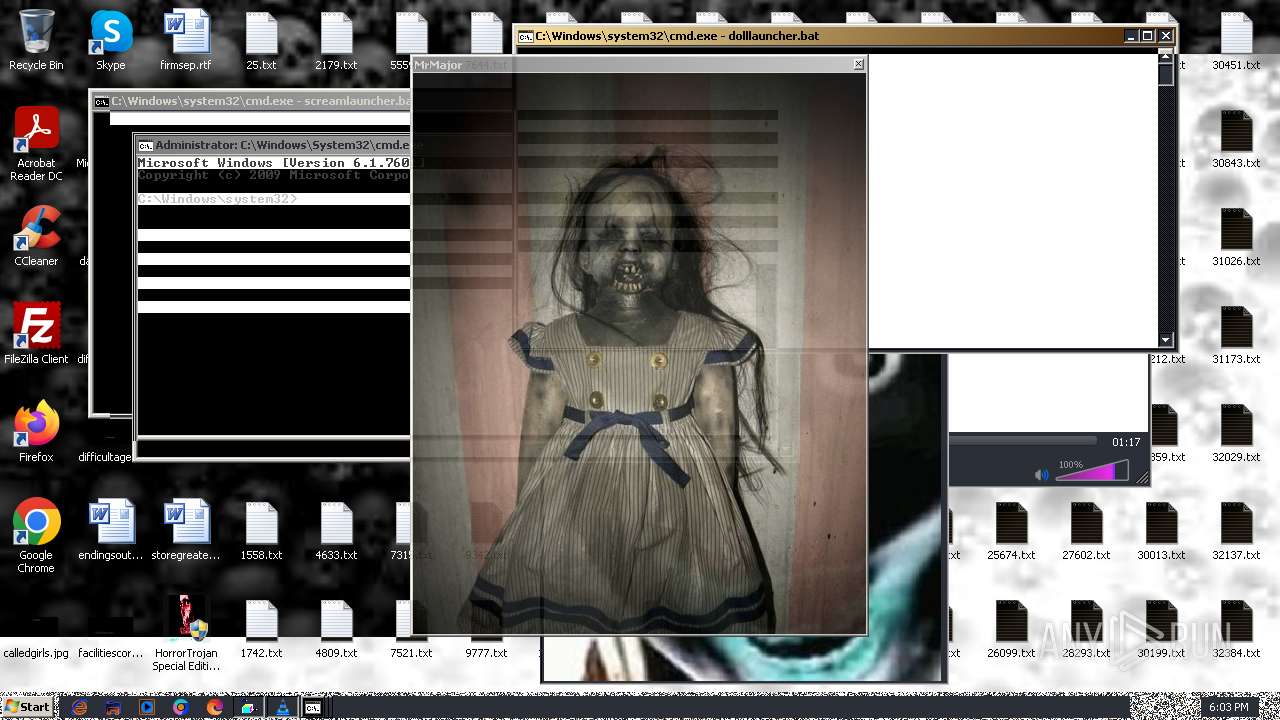This screenshot has width=1280, height=720.
Task: Open the Recycle Bin desktop icon
Action: point(36,40)
